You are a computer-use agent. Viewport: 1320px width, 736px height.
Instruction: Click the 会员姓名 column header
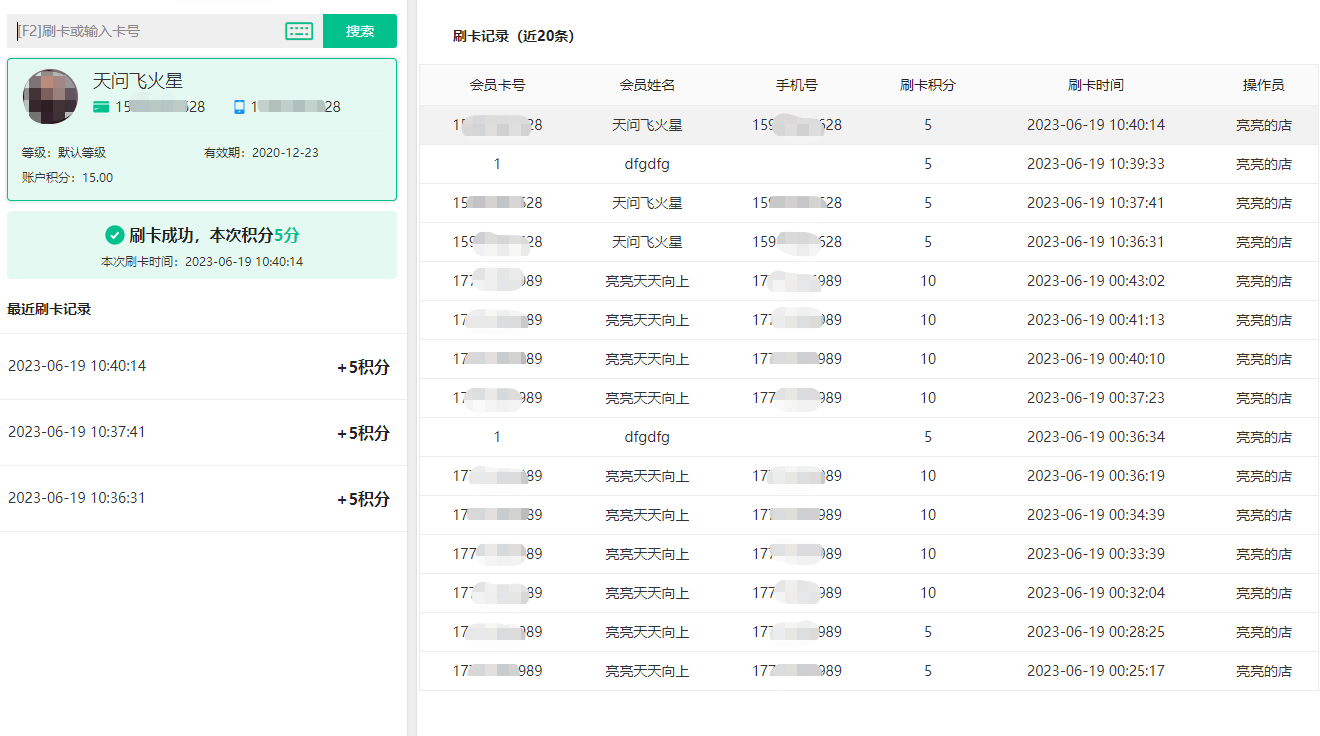pos(647,85)
